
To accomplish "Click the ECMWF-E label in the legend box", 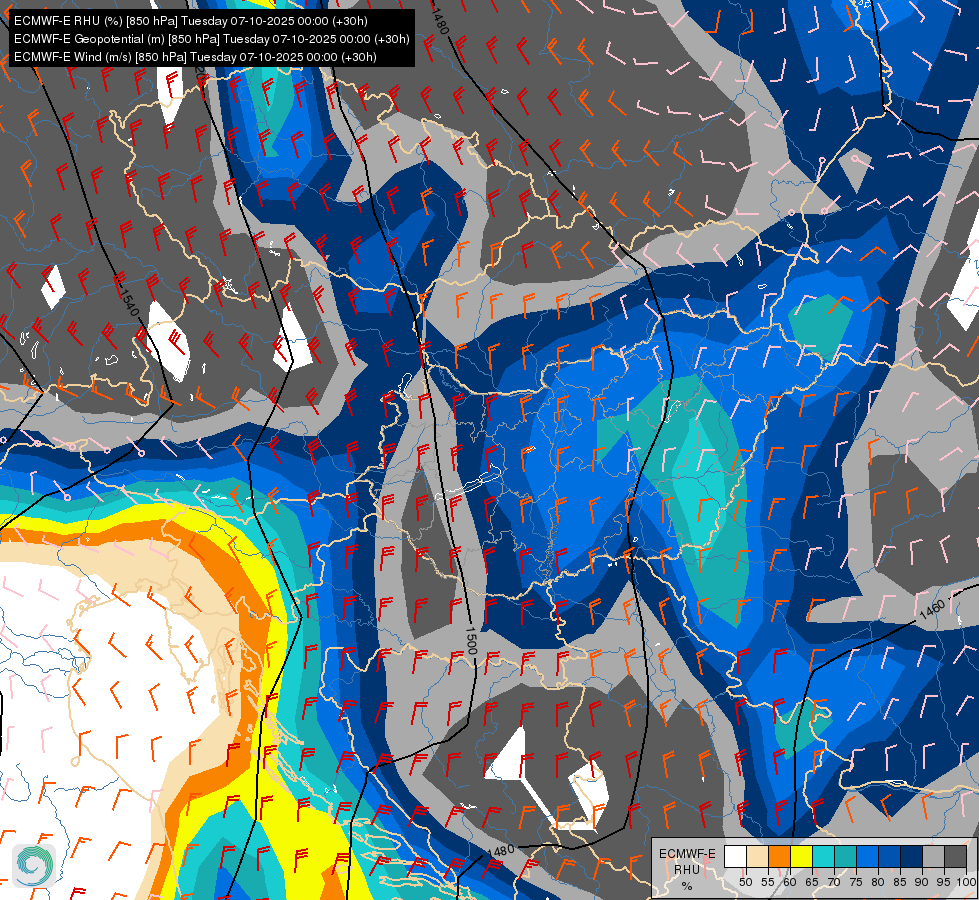I will 687,854.
